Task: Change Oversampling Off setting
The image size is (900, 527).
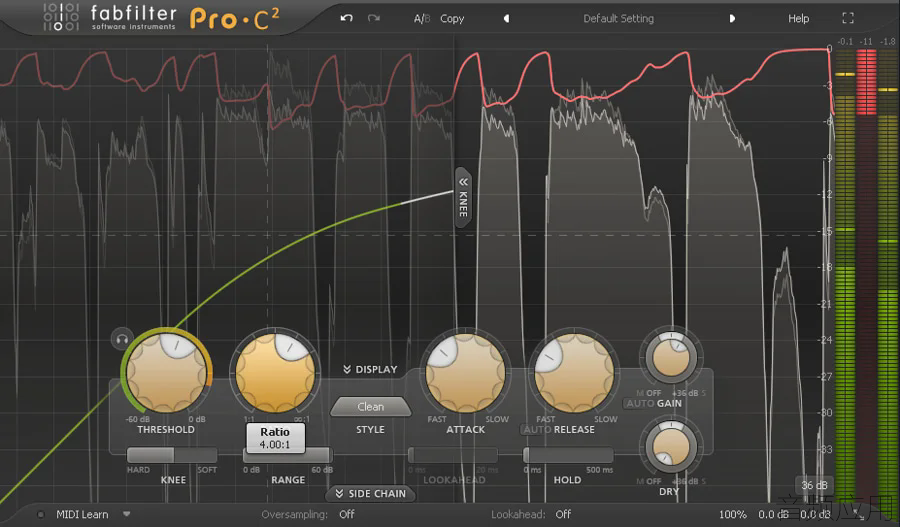Action: 347,514
